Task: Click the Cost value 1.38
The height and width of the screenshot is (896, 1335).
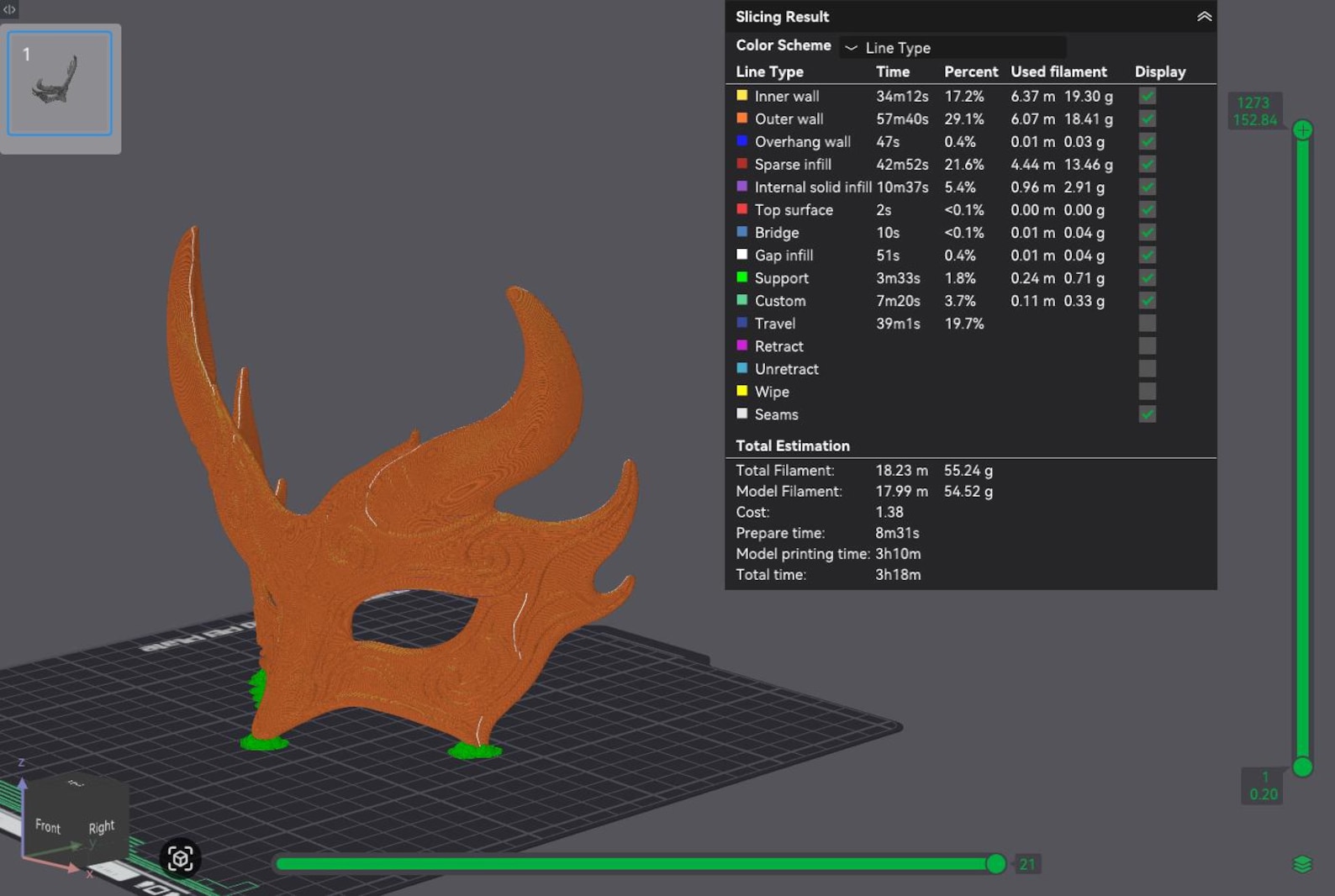Action: [889, 512]
